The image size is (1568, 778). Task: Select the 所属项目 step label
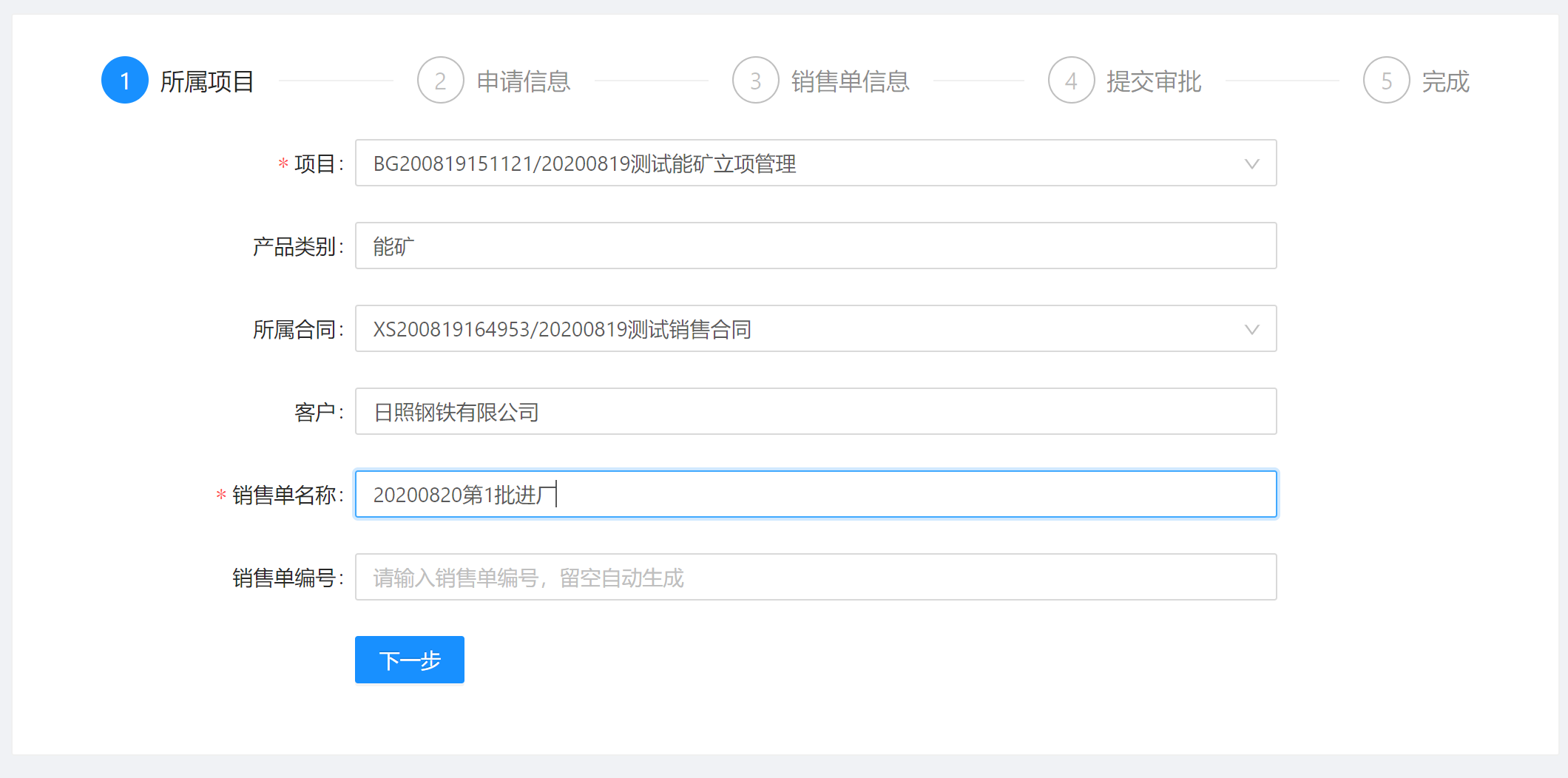[207, 81]
